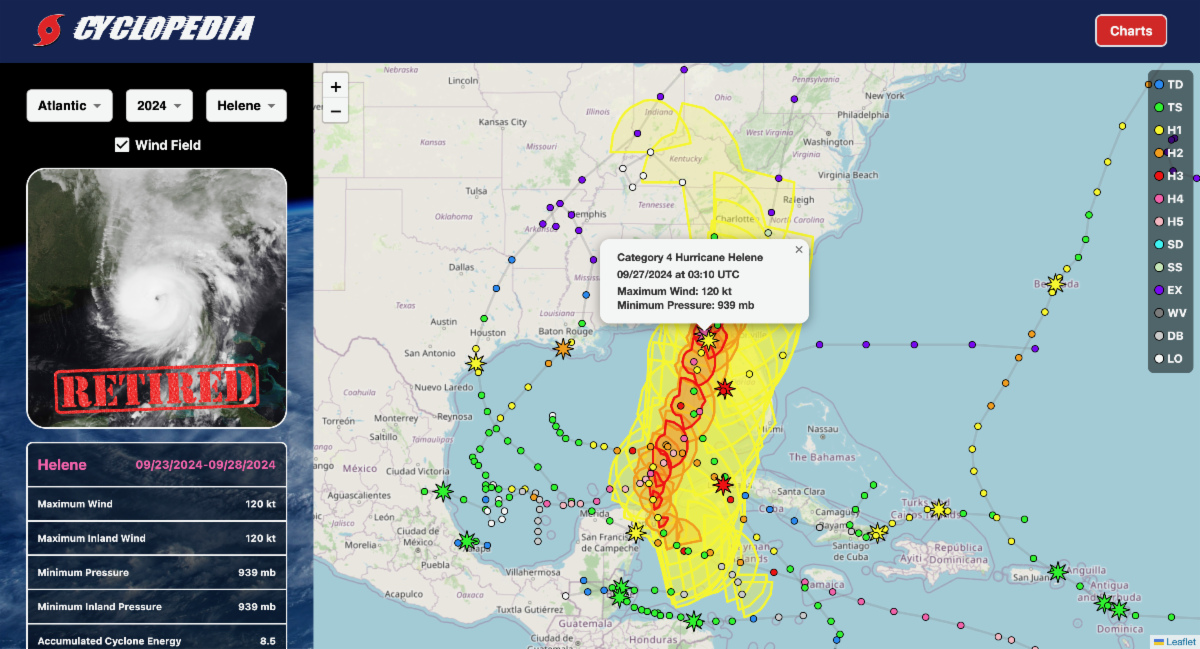Click the Helene satellite image thumbnail
The width and height of the screenshot is (1200, 649).
click(x=157, y=297)
